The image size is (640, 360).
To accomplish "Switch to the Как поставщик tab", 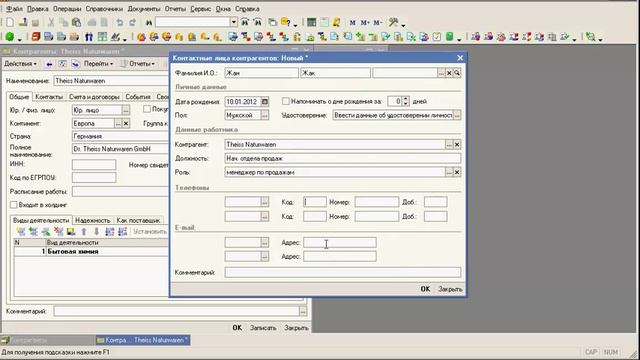I will [138, 220].
